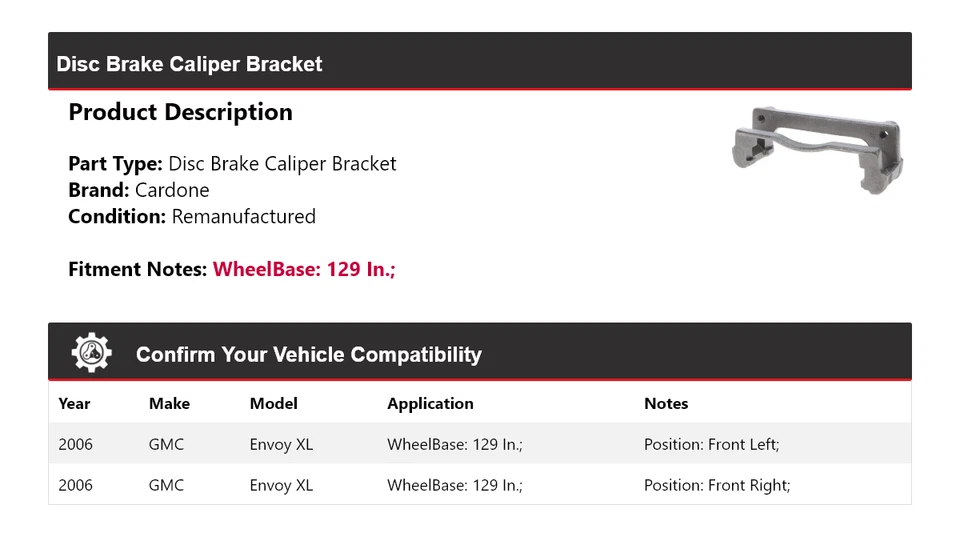This screenshot has height=537, width=960.
Task: Click the Position: Front Left row note
Action: tap(711, 445)
